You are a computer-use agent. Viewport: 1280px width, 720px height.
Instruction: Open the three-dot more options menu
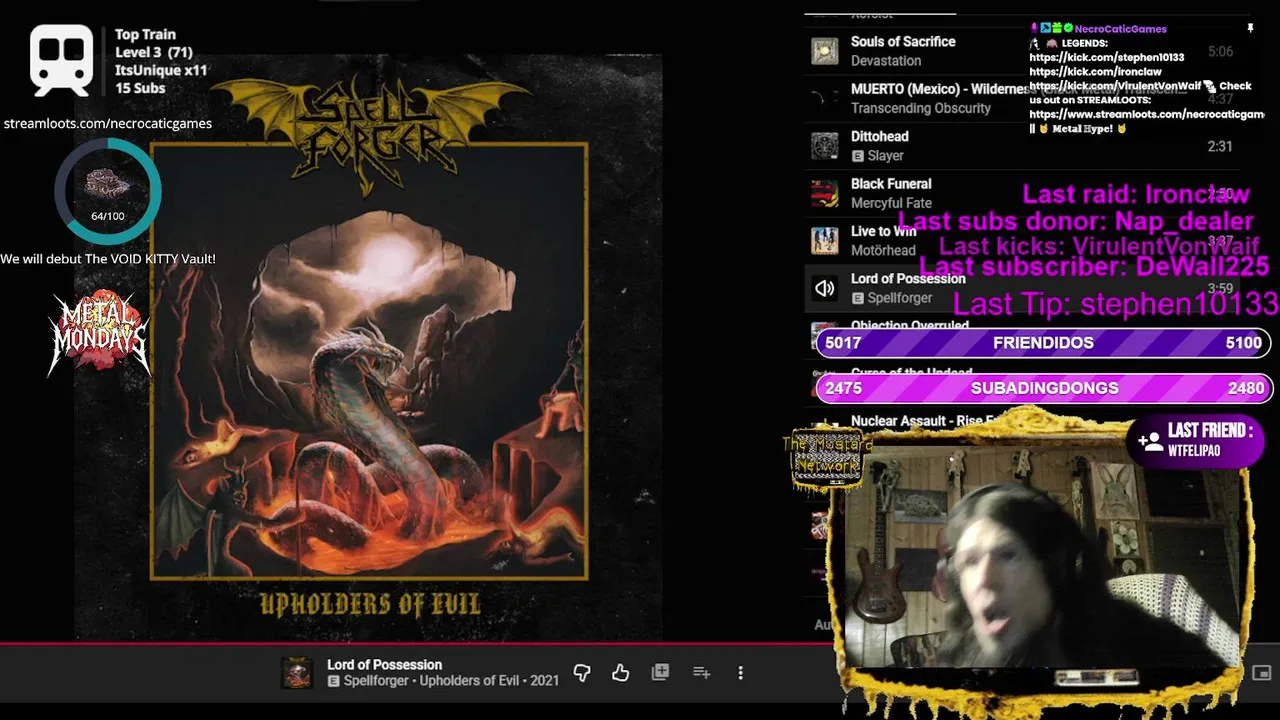tap(740, 673)
